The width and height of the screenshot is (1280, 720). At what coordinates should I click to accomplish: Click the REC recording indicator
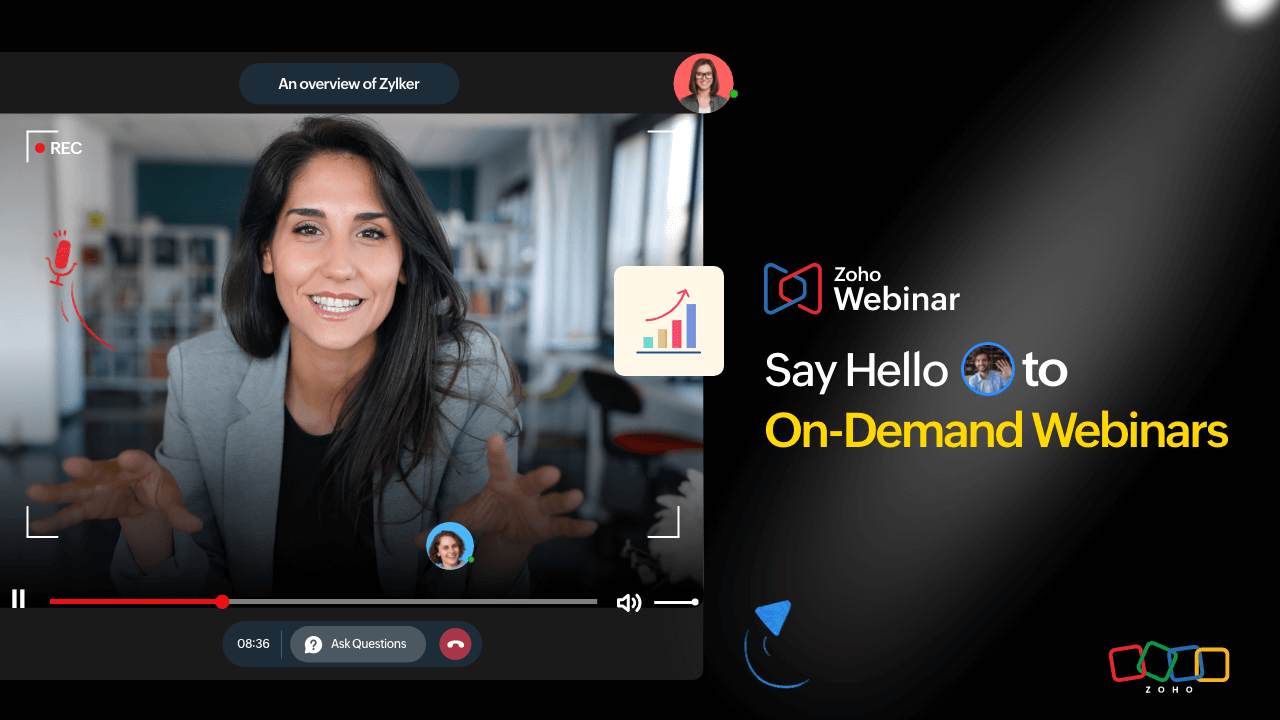(x=56, y=147)
